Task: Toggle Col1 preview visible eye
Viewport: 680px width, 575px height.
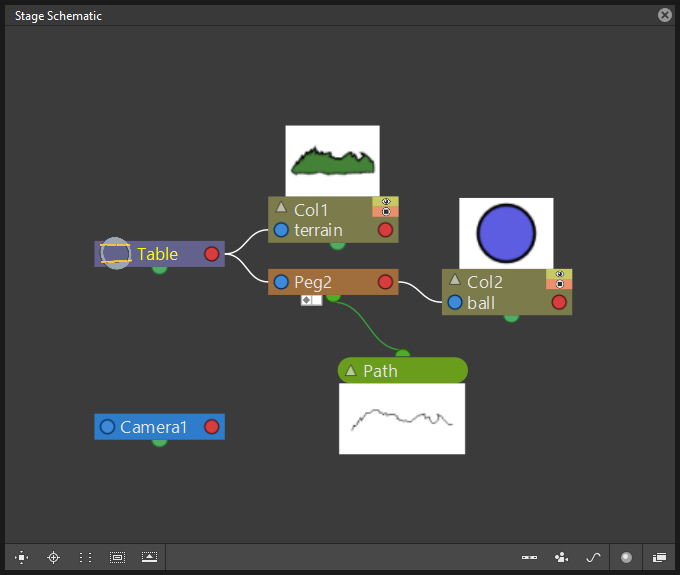Action: pyautogui.click(x=386, y=202)
